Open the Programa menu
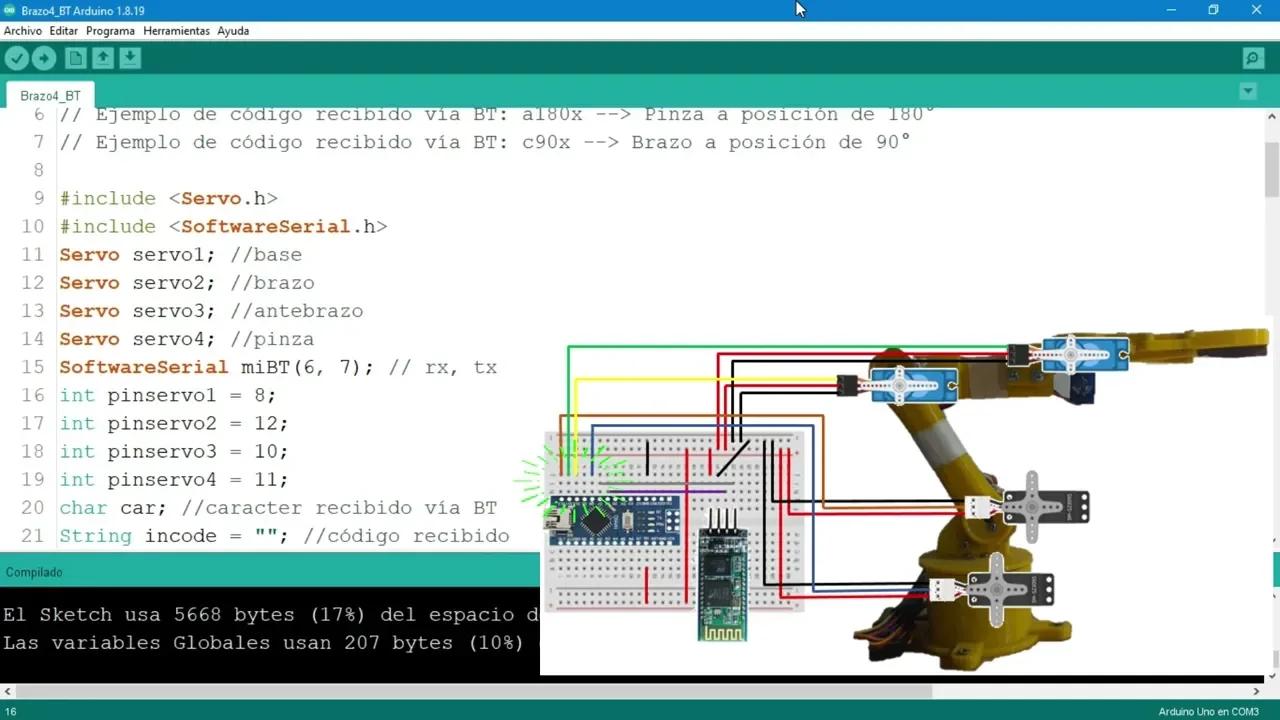 coord(110,31)
